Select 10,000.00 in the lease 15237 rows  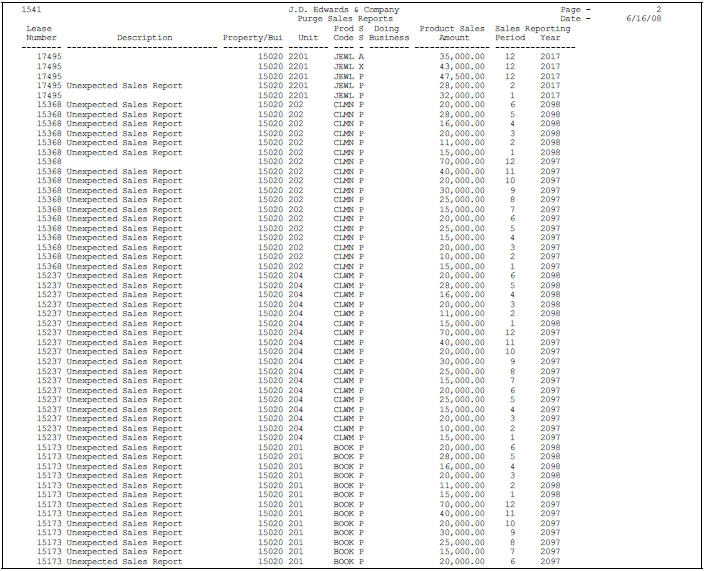[462, 428]
